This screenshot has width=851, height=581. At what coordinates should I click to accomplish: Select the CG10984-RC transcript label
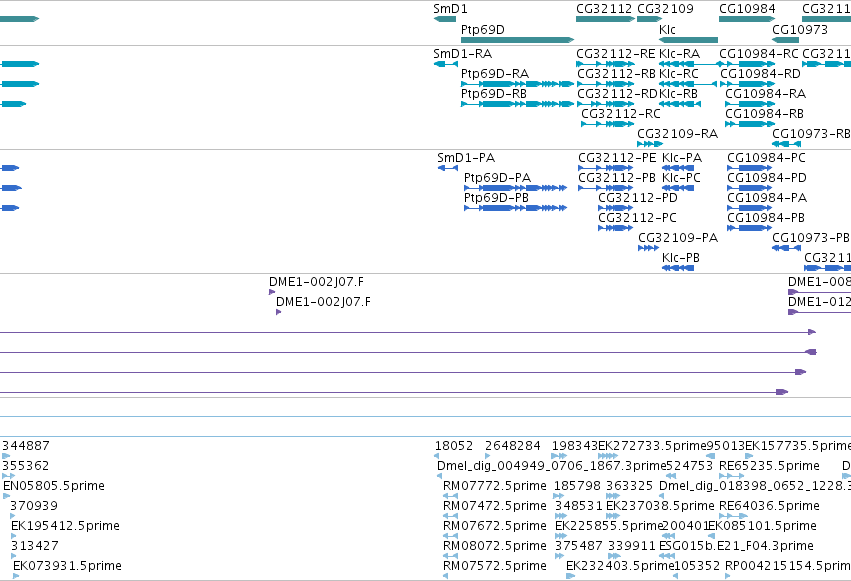click(x=759, y=54)
